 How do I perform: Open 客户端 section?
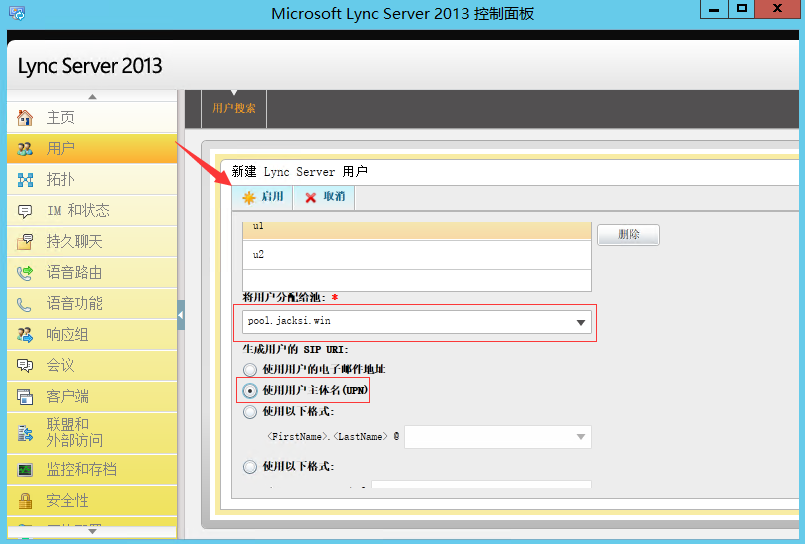coord(92,397)
